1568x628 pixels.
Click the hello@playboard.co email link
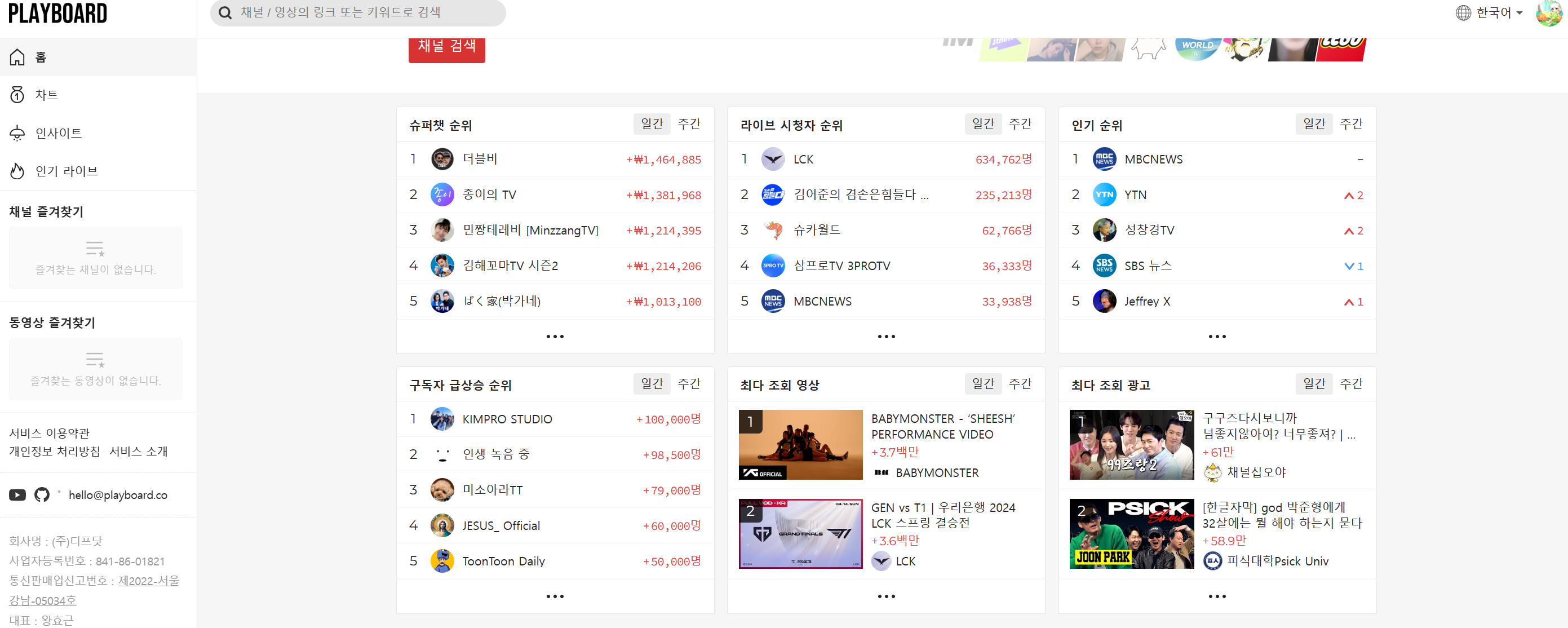tap(118, 496)
